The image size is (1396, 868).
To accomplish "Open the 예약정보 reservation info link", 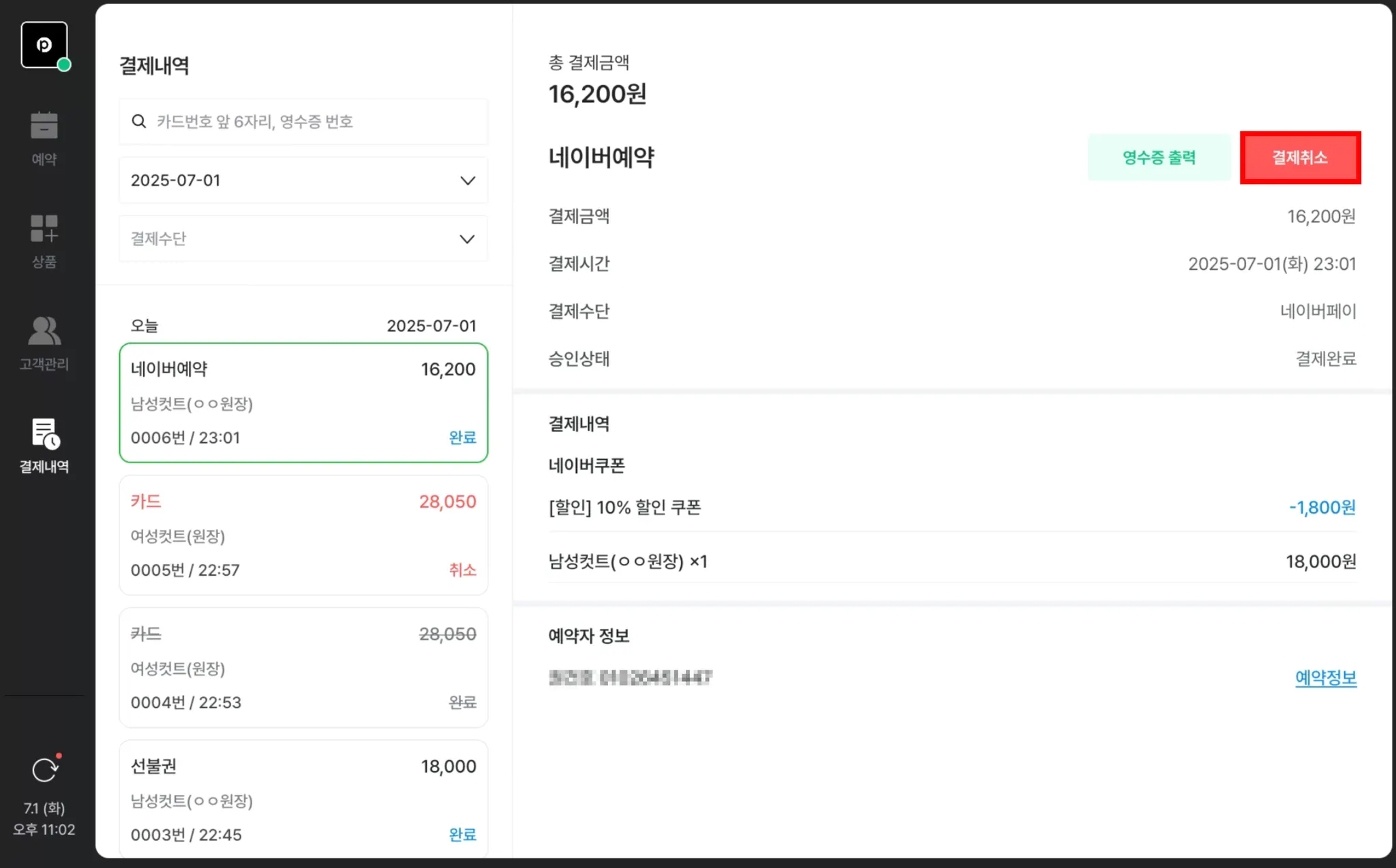I will pos(1326,677).
